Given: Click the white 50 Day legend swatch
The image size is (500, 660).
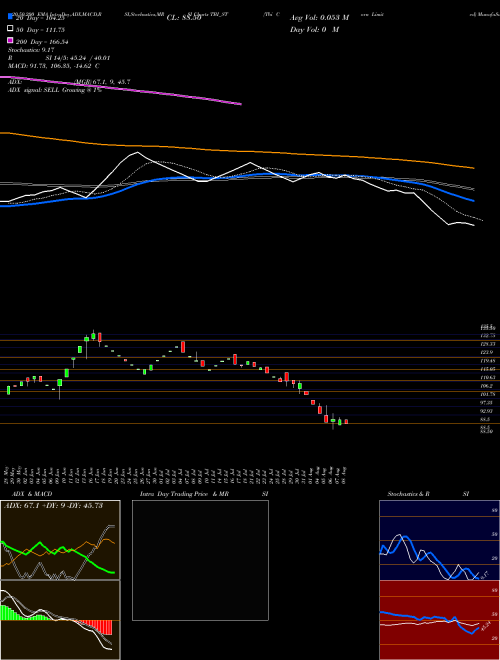Looking at the screenshot, I should point(10,29).
